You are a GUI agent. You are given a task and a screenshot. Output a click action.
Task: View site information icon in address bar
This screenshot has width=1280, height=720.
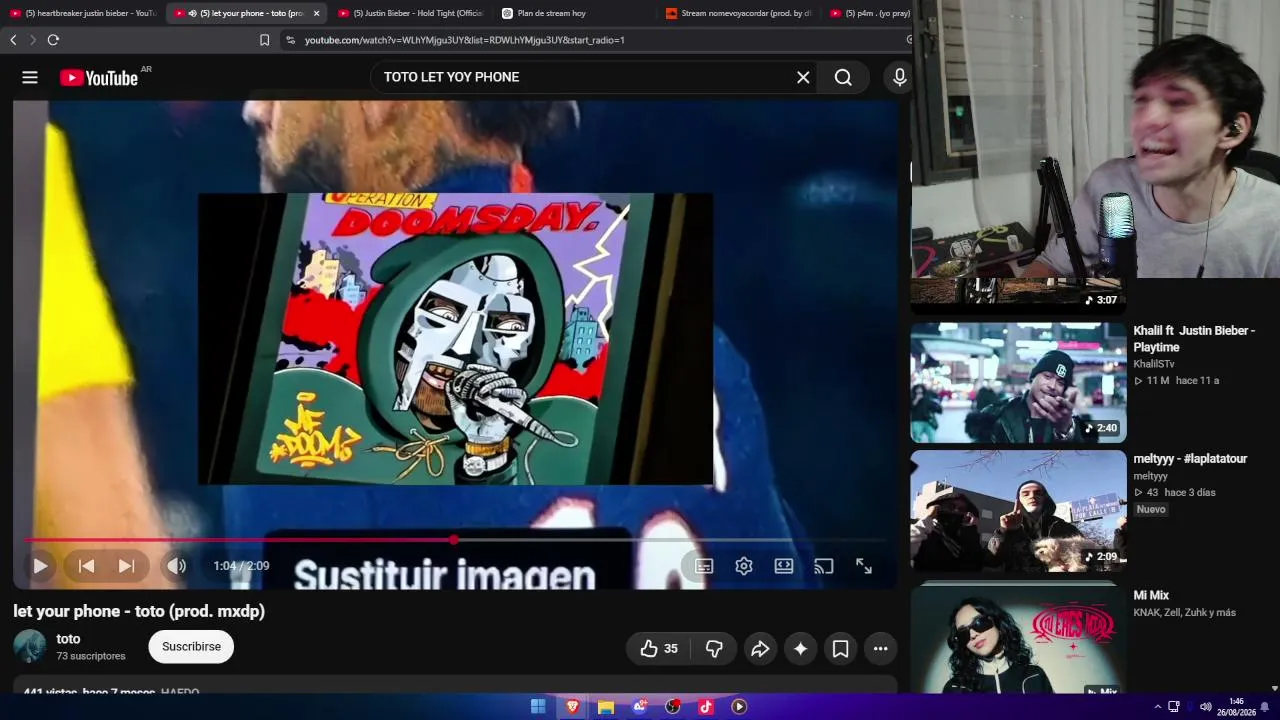[x=290, y=40]
